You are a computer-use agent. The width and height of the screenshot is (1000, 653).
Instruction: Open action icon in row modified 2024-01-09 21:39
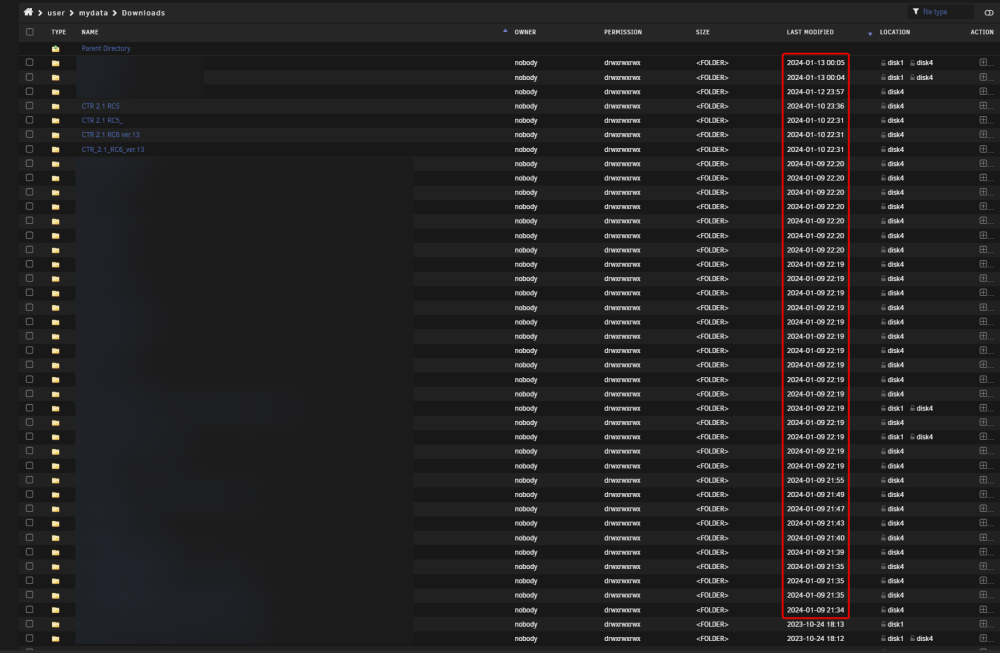coord(983,552)
